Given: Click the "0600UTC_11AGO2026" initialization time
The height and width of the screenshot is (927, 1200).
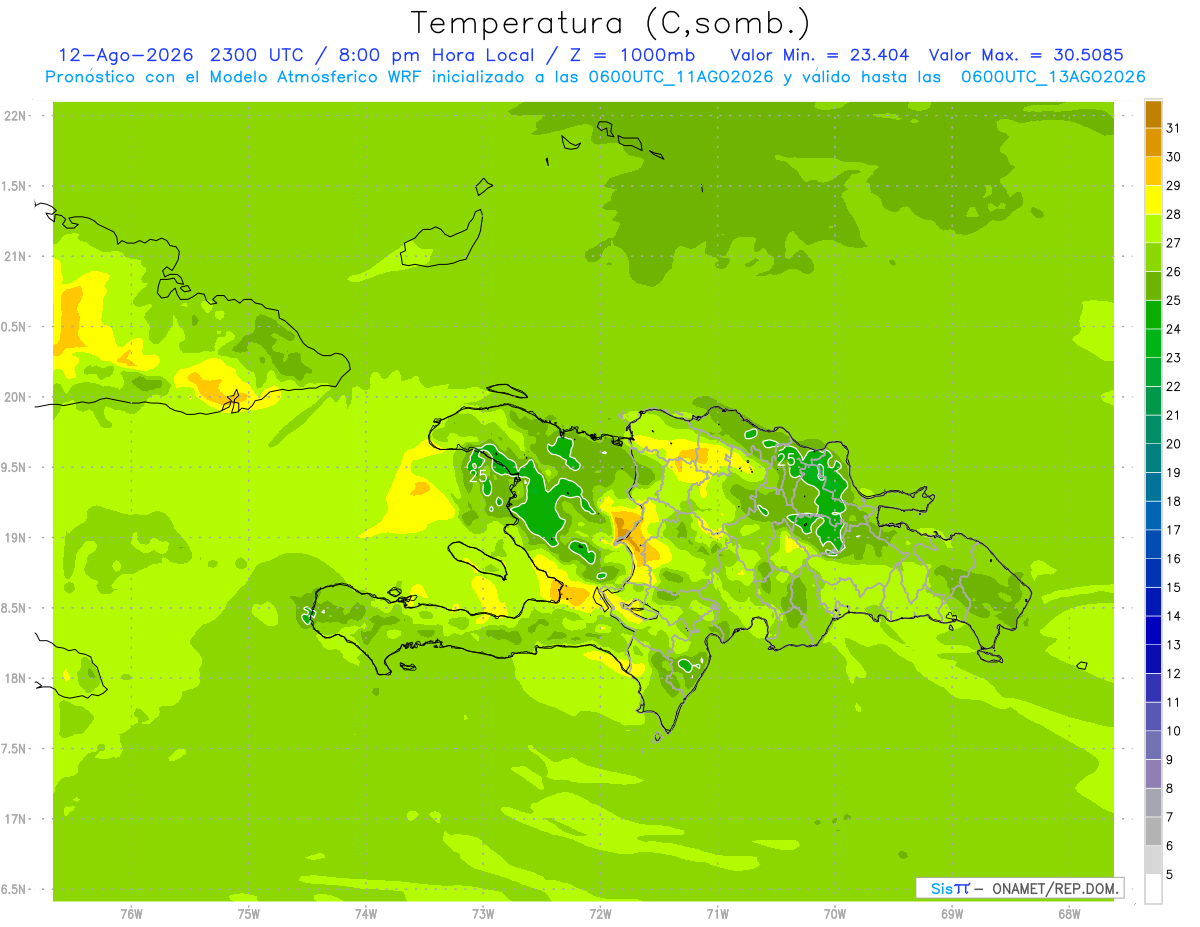Looking at the screenshot, I should click(681, 77).
